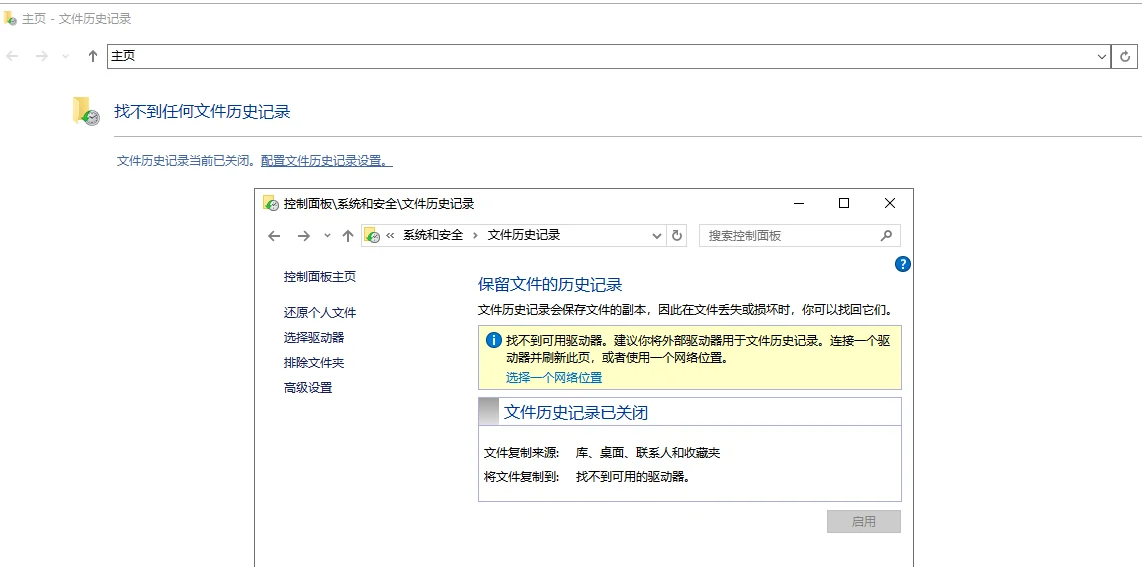1142x567 pixels.
Task: Click the 启用 button
Action: (x=864, y=522)
